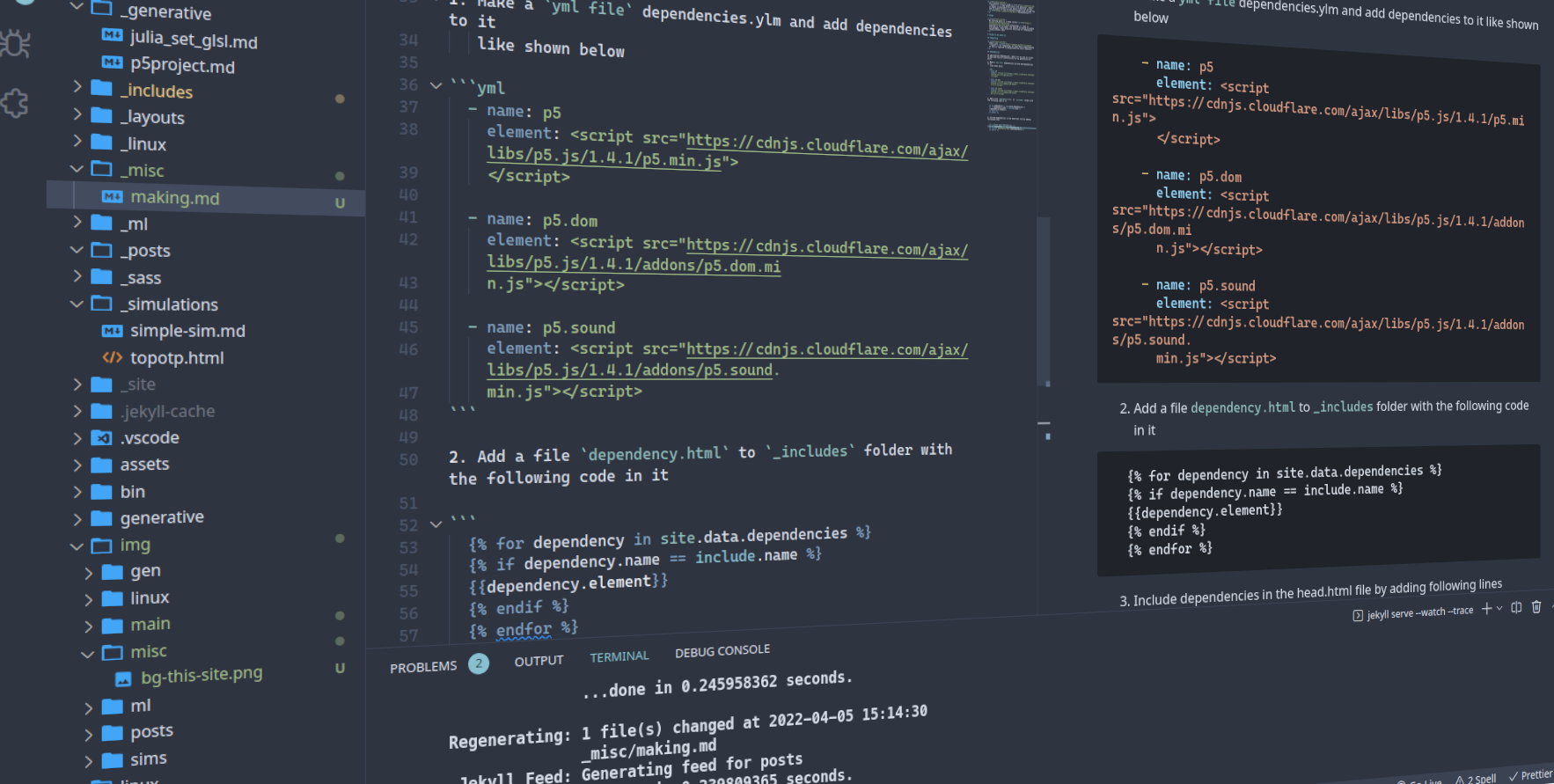The width and height of the screenshot is (1554, 784).
Task: Expand the _sass folder
Action: (x=77, y=276)
